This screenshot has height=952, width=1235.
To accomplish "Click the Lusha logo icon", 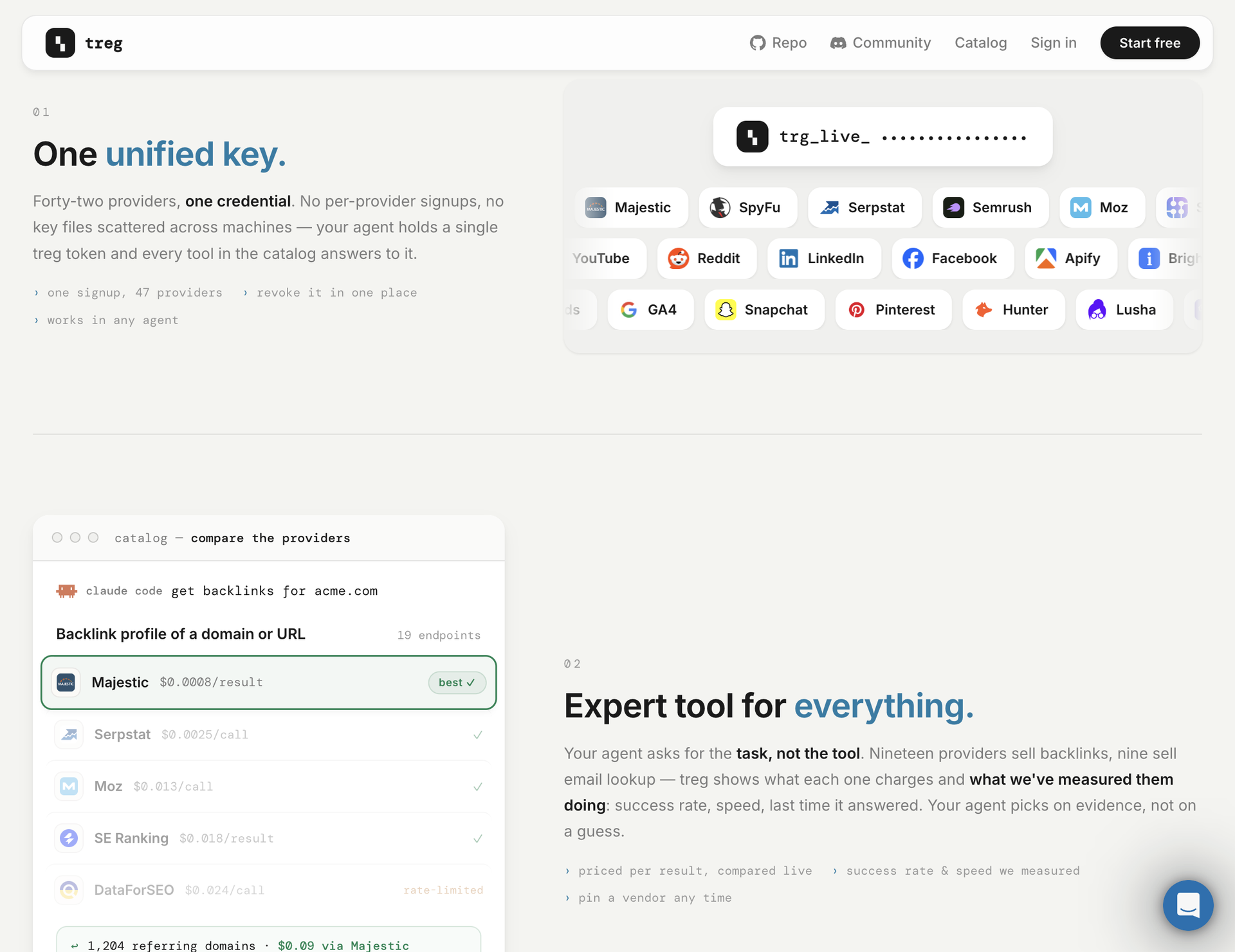I will click(x=1097, y=310).
